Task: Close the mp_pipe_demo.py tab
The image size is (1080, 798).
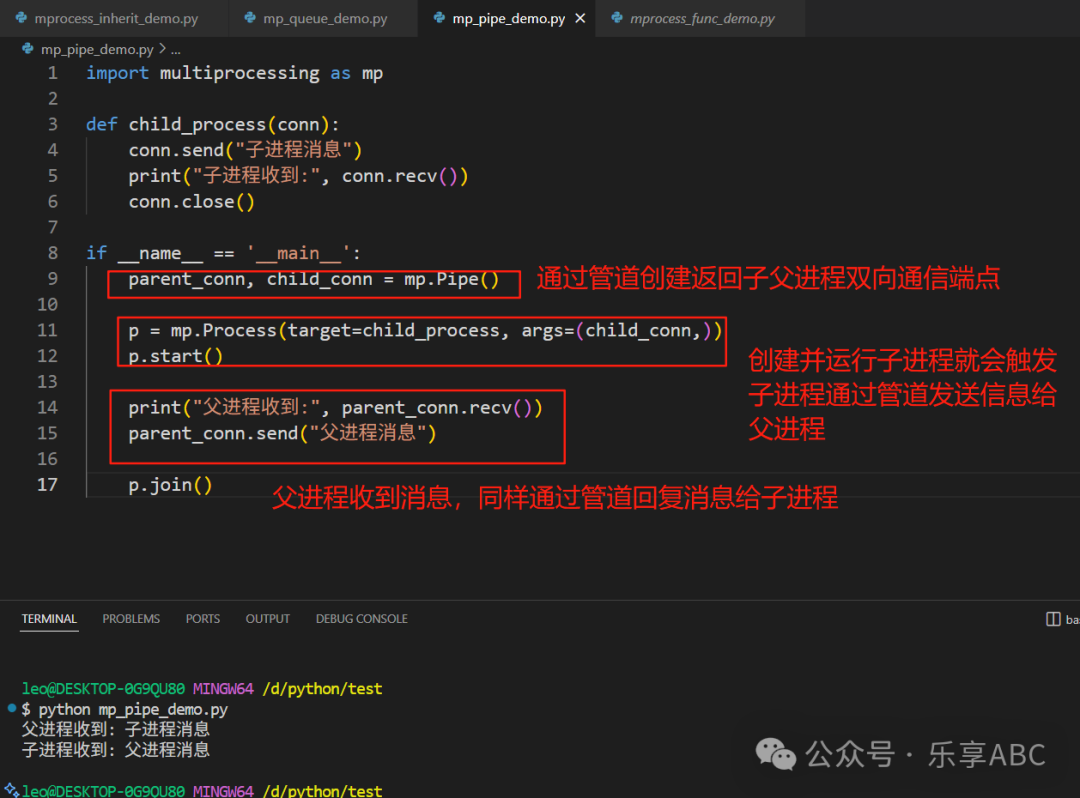Action: point(581,19)
